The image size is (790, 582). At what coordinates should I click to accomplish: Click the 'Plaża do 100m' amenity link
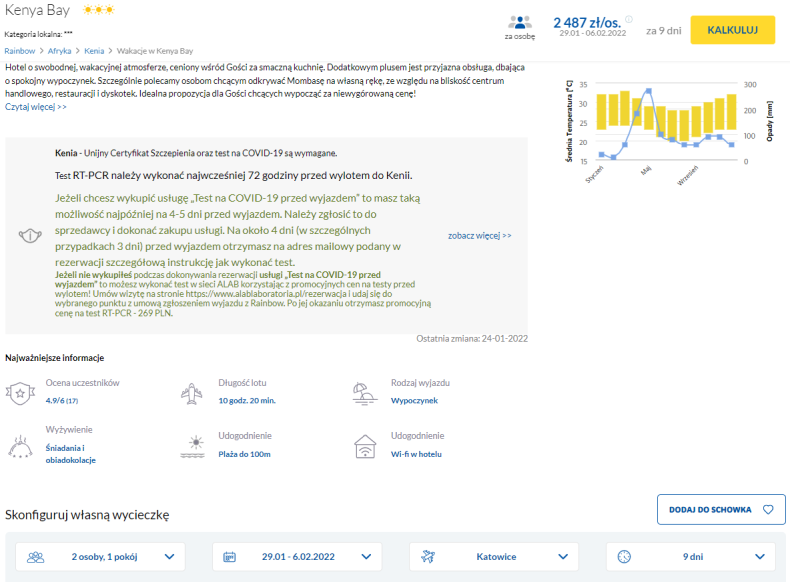click(244, 454)
